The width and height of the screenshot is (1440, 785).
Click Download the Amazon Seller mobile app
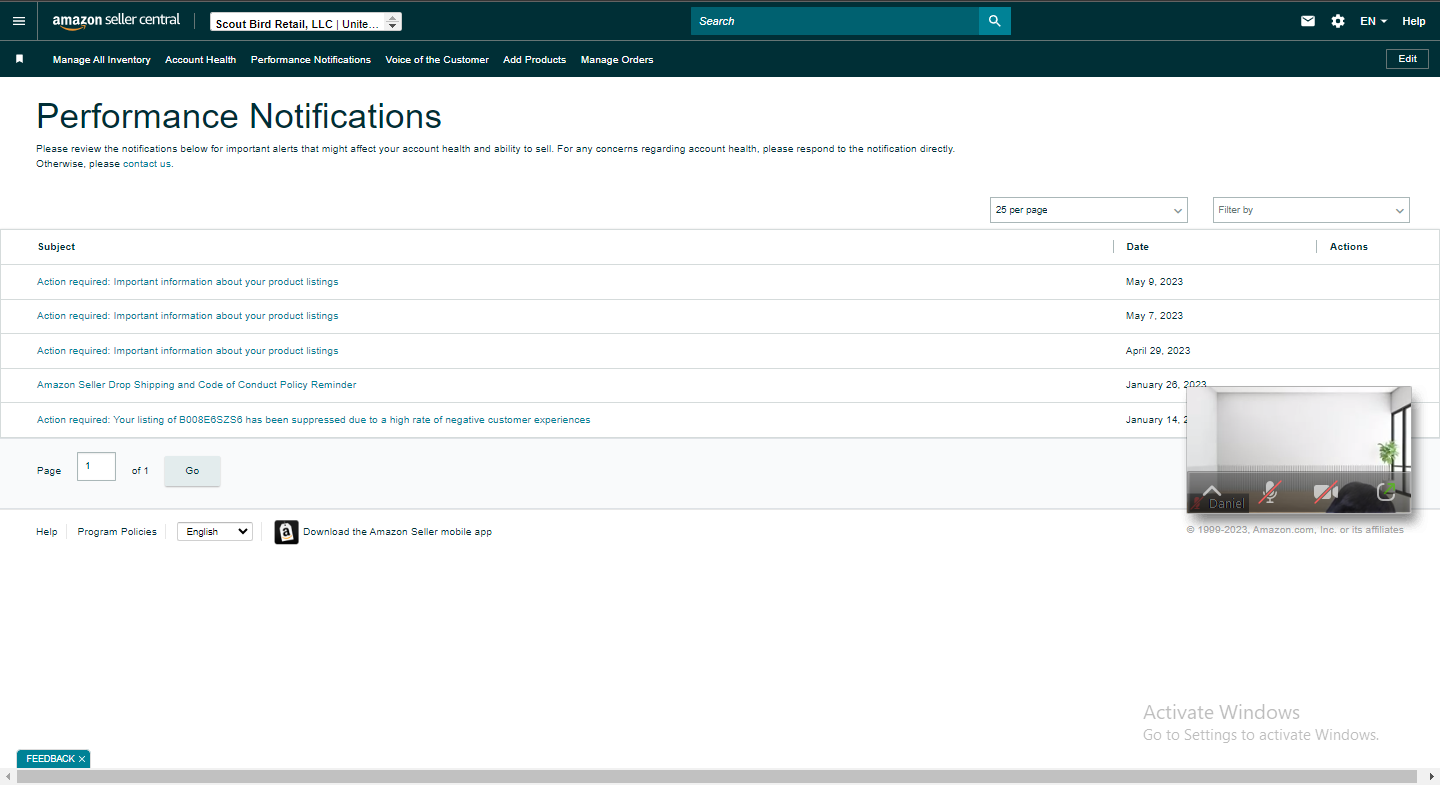[398, 532]
